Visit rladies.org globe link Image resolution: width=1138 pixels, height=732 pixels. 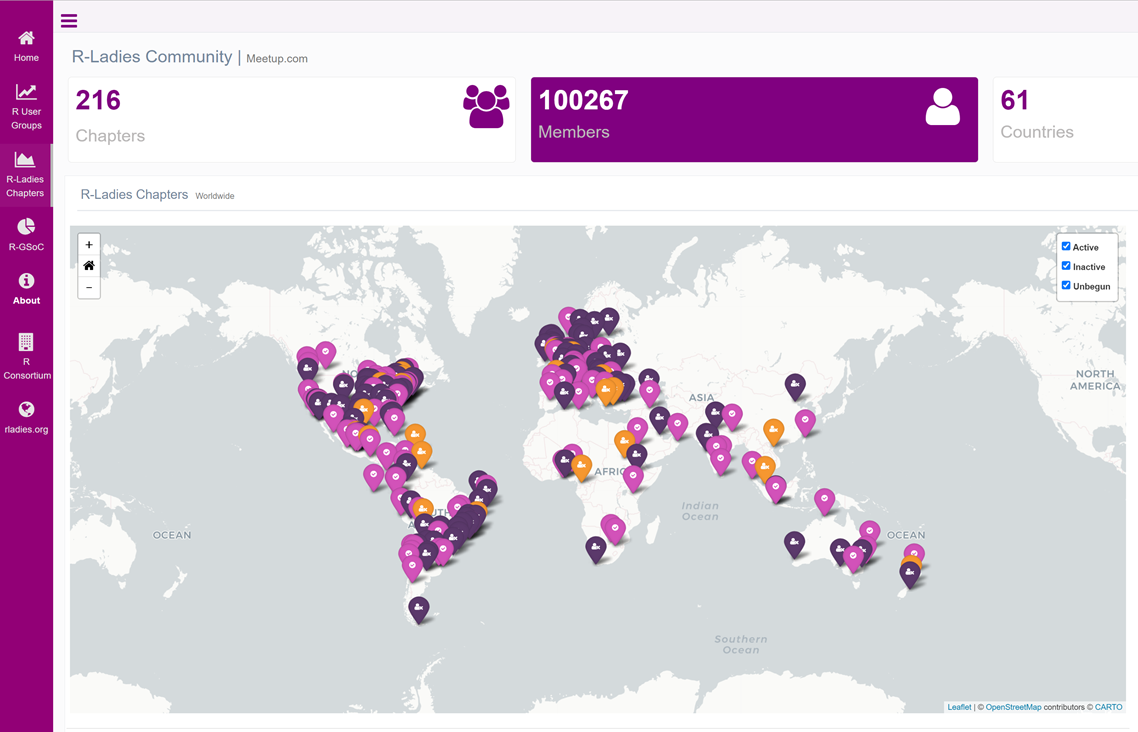click(x=26, y=417)
